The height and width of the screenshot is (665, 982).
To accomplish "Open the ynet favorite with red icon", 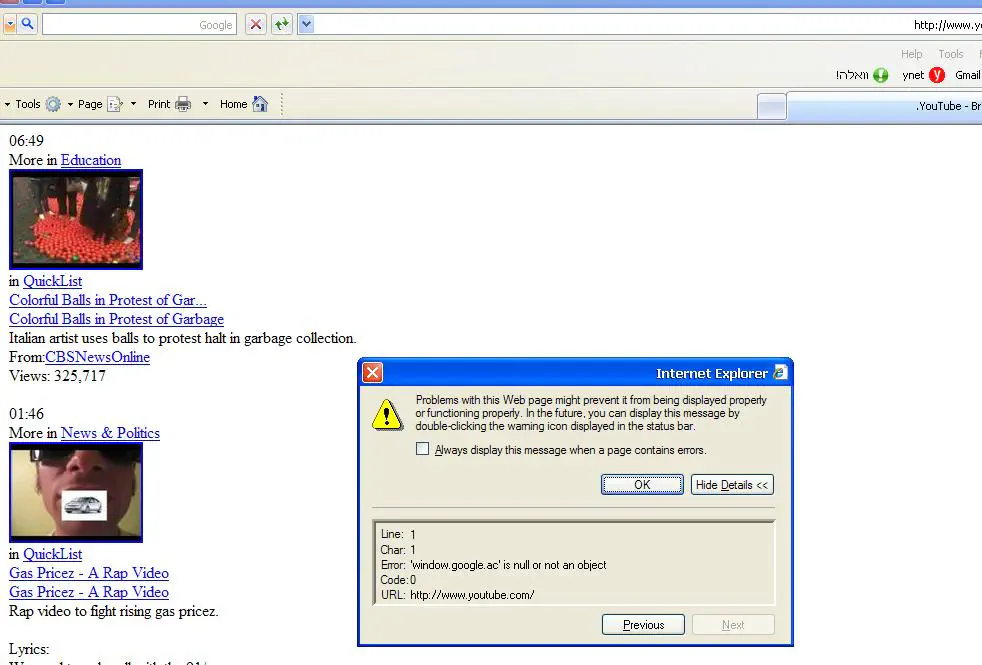I will tap(937, 75).
